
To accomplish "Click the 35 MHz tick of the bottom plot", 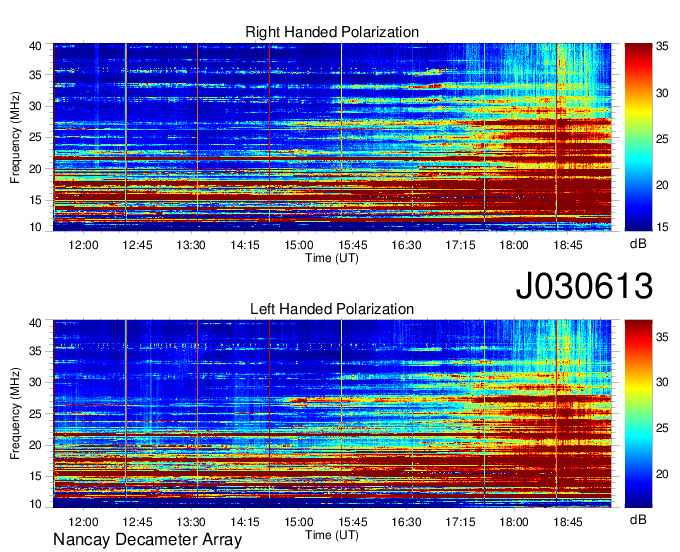I will (35, 351).
